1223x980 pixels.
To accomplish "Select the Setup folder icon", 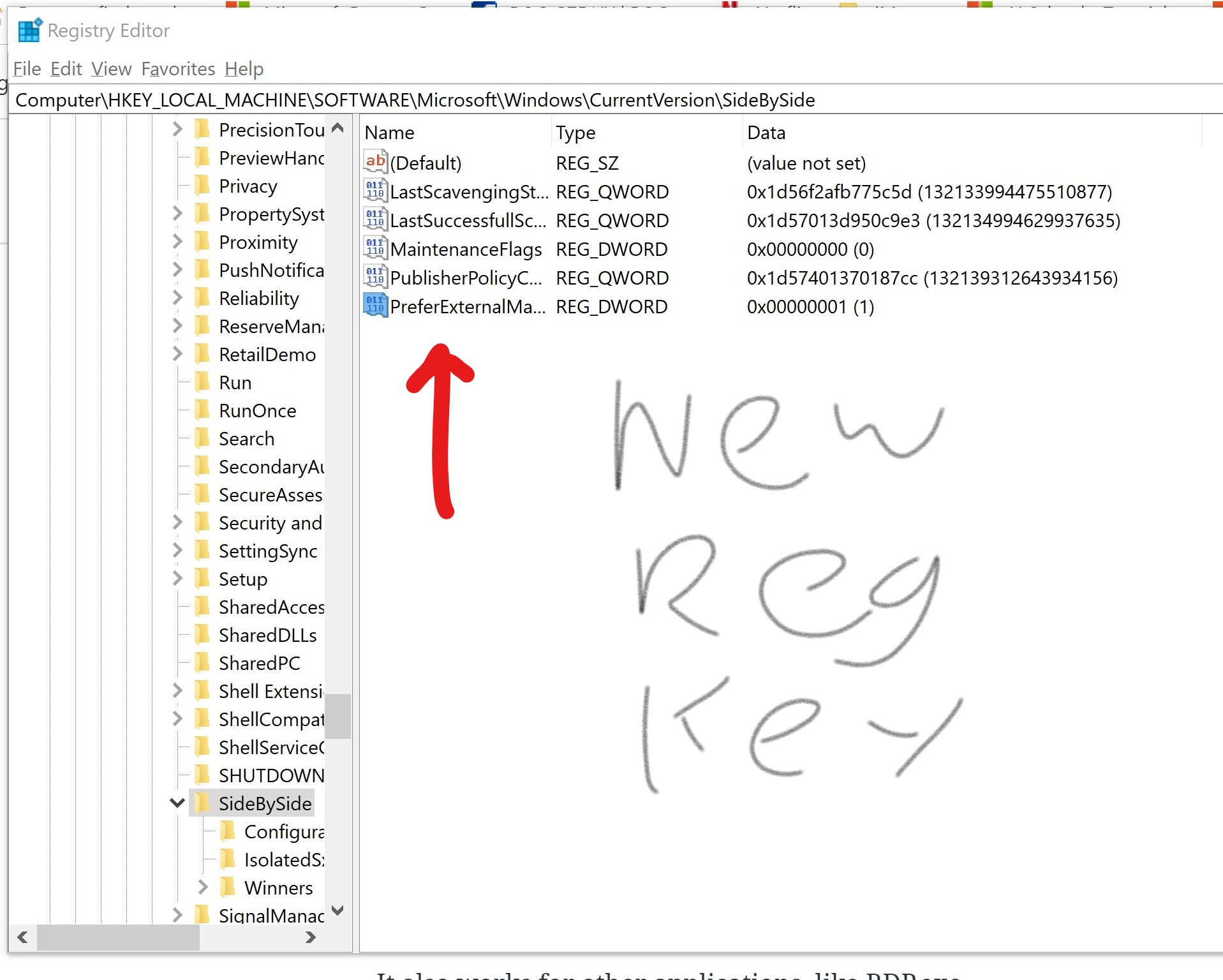I will coord(202,578).
